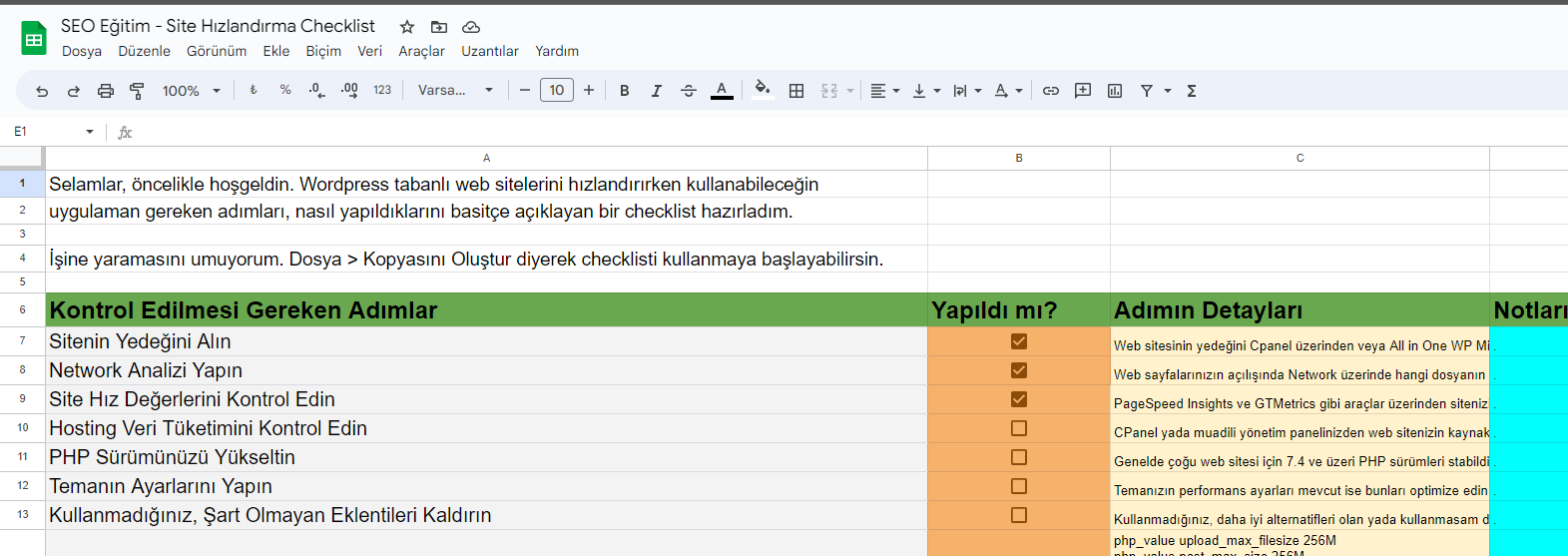Select cell Kontrol Edilmesi Gereken Adımlar

[x=486, y=310]
